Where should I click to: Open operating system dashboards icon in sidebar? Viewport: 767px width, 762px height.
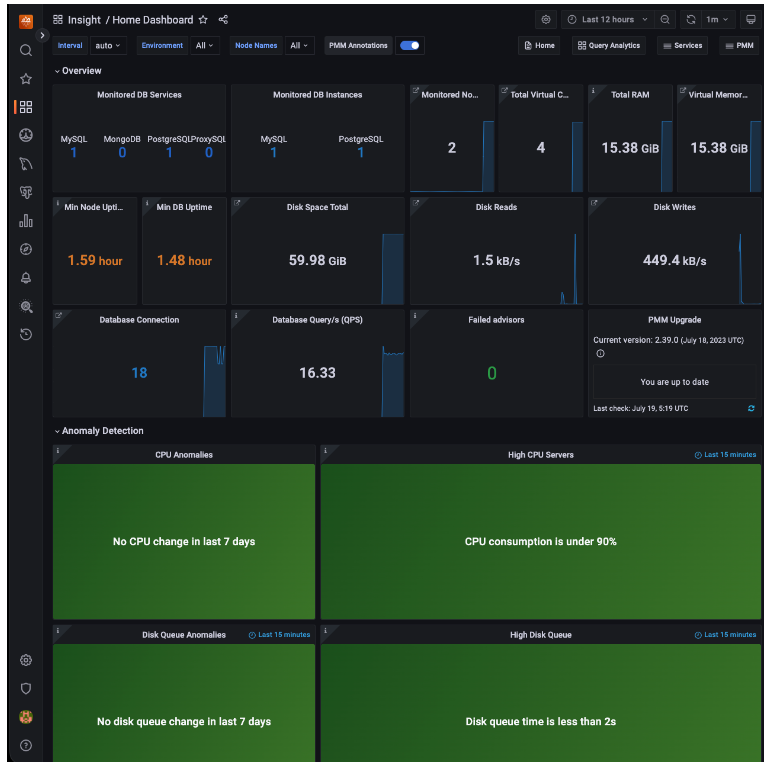(x=26, y=135)
